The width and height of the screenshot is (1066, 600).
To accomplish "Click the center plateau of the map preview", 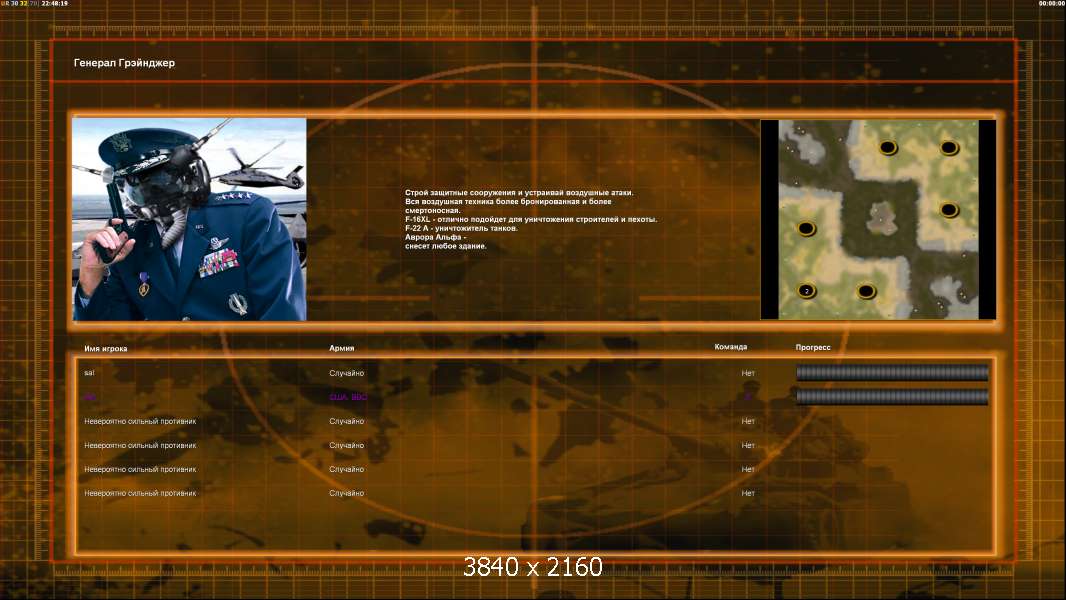I will [x=881, y=218].
